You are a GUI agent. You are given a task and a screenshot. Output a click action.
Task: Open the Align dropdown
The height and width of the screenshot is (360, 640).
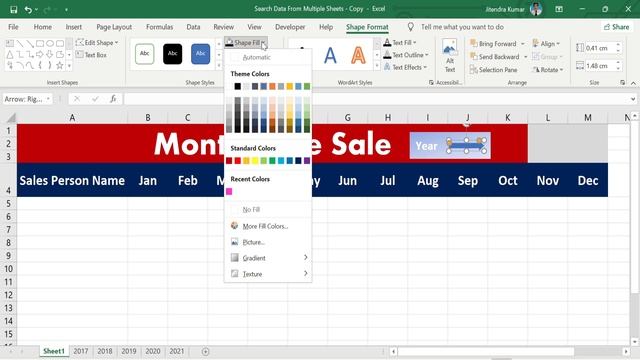coord(547,44)
